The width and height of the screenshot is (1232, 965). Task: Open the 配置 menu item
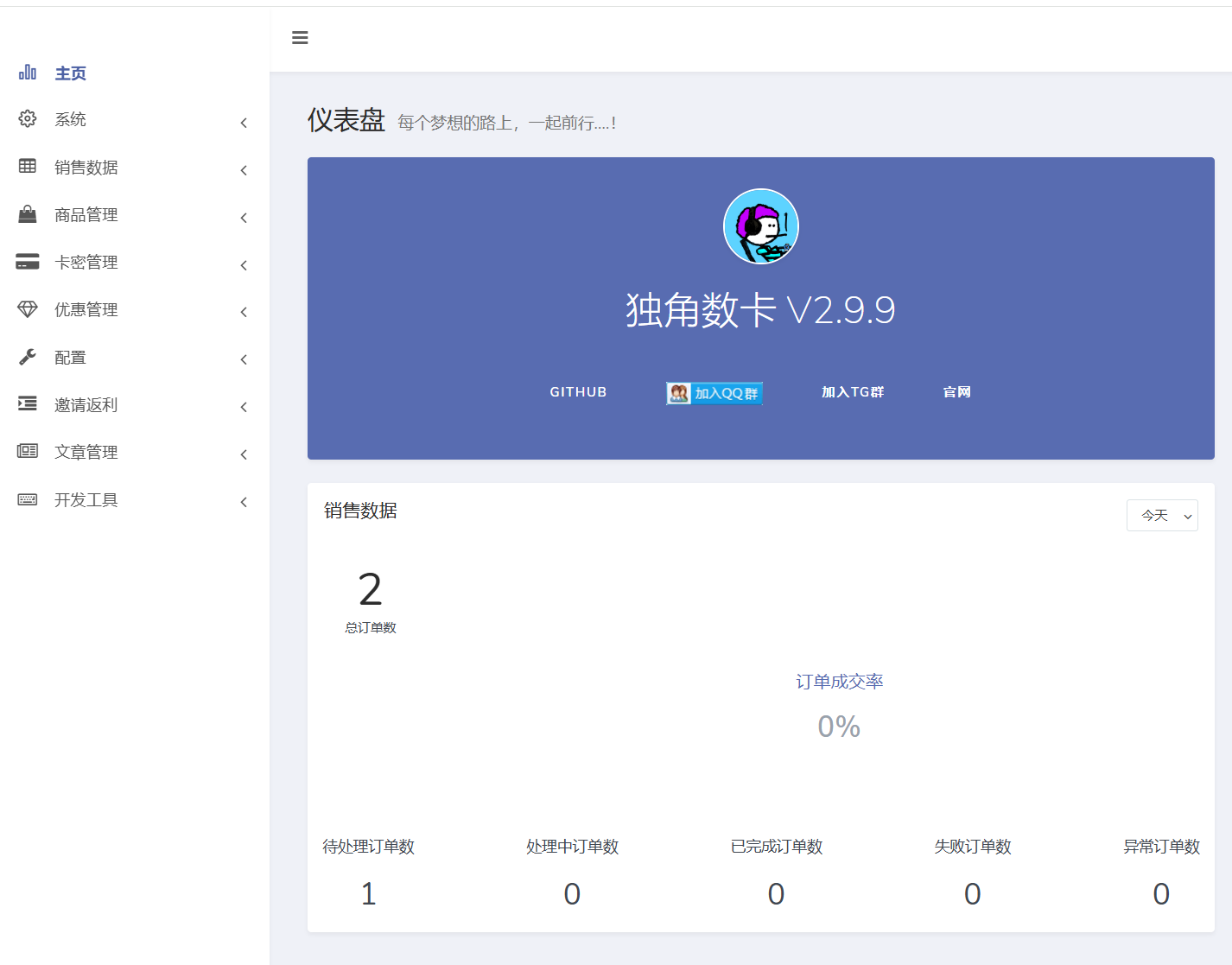tap(71, 357)
